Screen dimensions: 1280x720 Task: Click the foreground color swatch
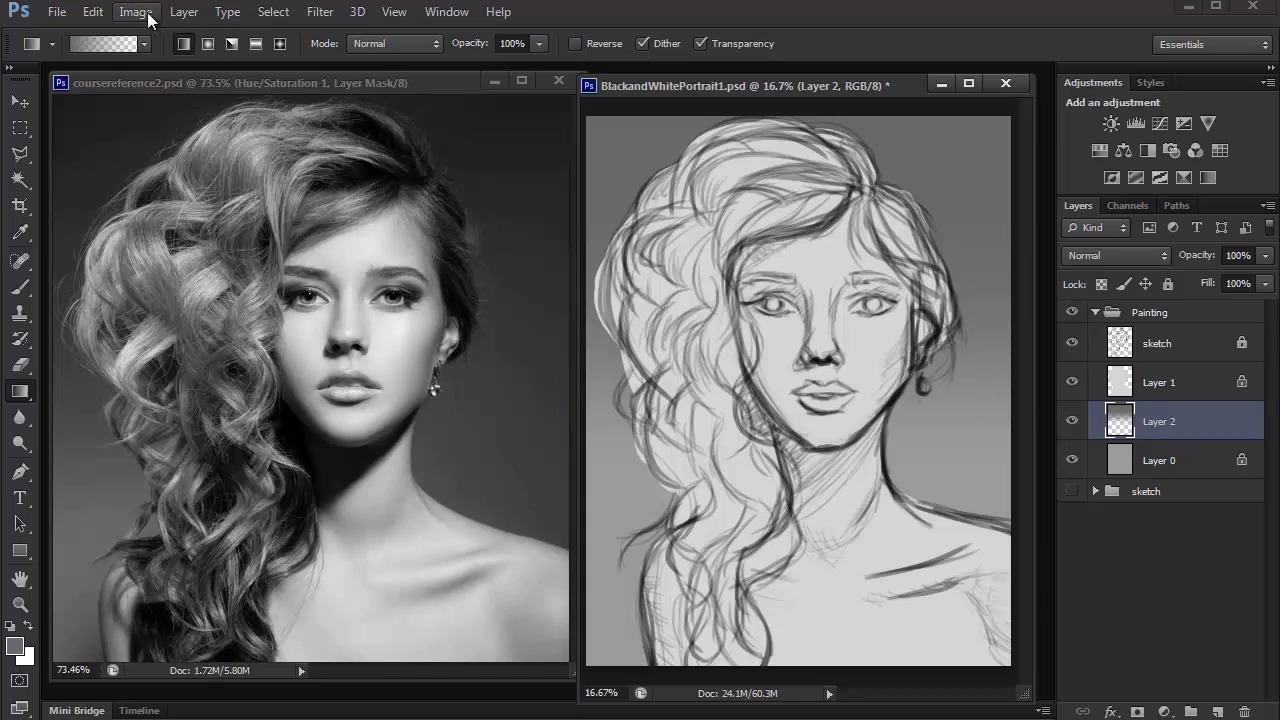[x=15, y=647]
